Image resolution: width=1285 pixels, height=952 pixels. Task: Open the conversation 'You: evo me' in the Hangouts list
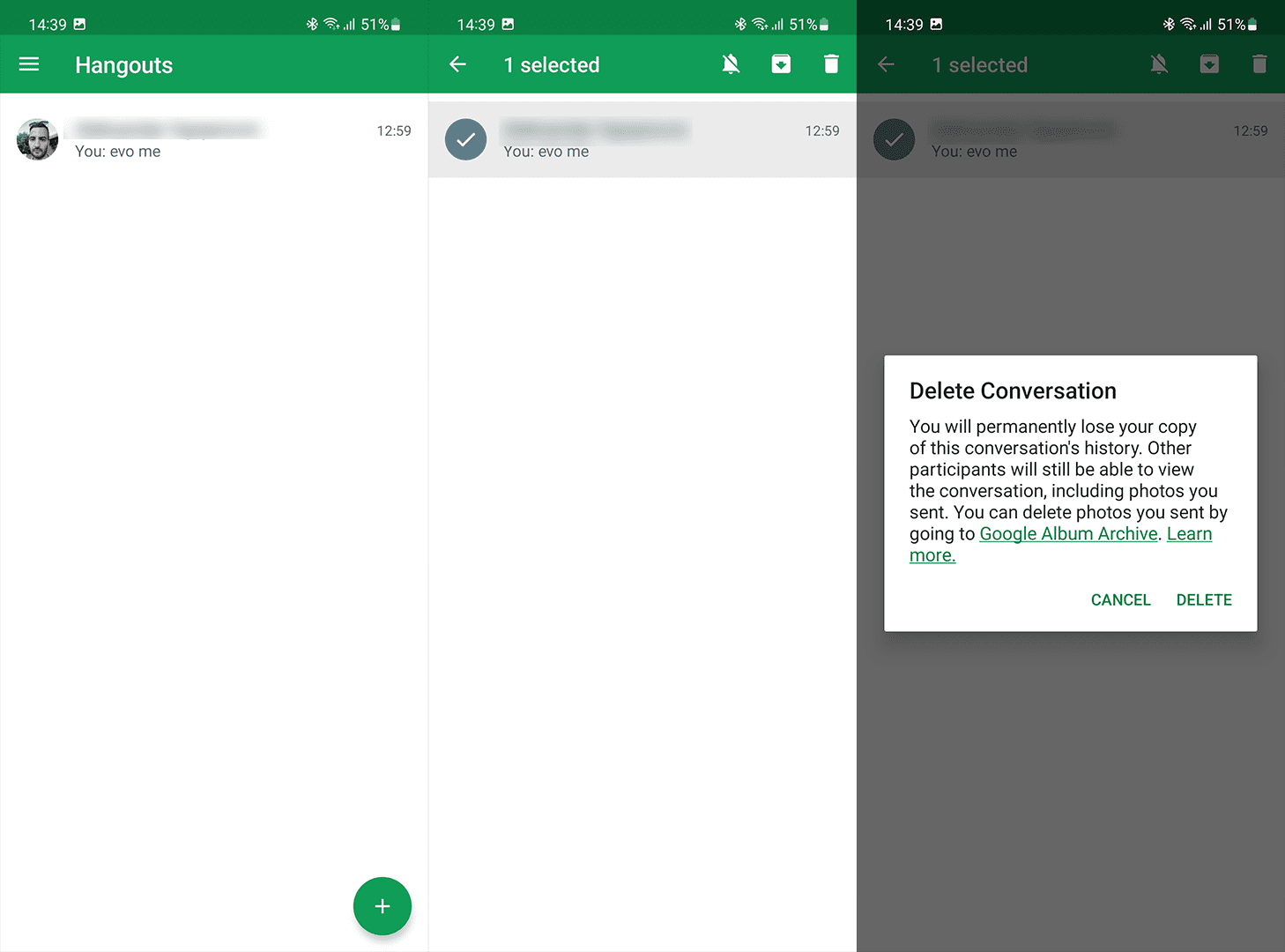pyautogui.click(x=214, y=139)
